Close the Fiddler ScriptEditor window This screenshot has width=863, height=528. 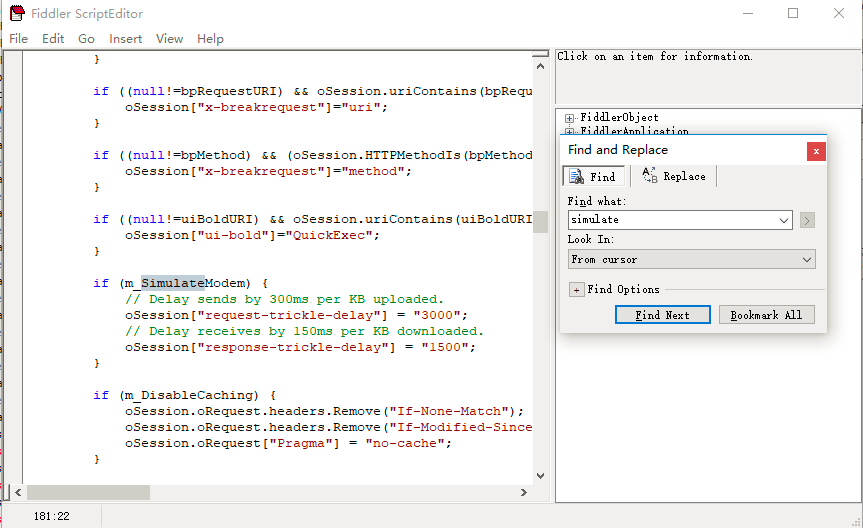[839, 13]
